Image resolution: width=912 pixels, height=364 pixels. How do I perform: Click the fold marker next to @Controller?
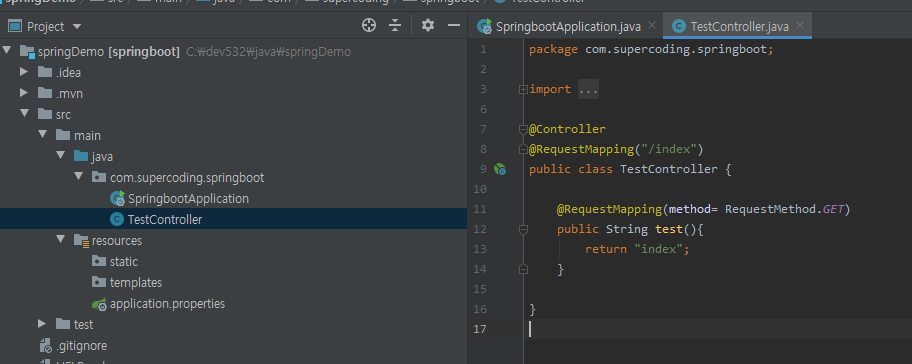523,129
